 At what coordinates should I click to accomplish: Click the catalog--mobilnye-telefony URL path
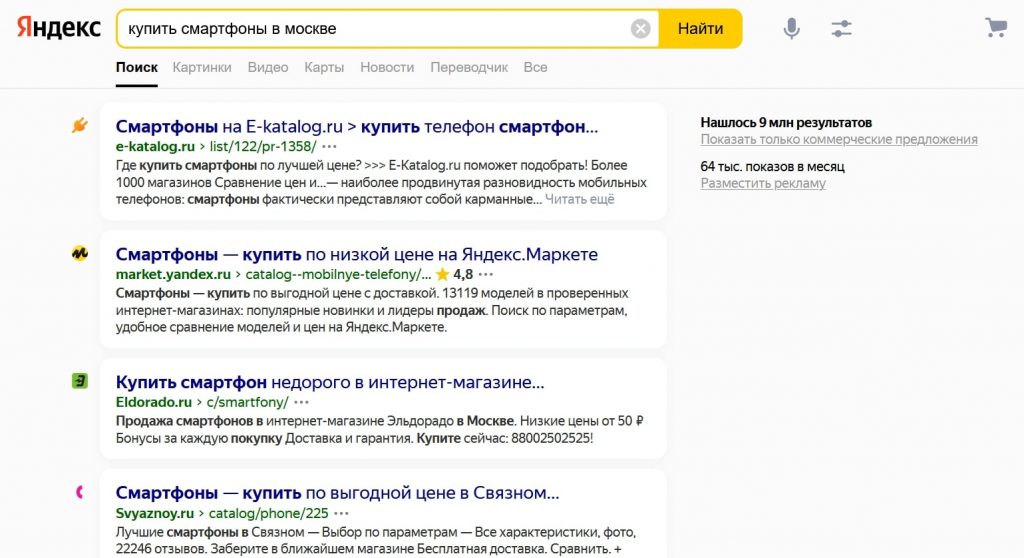[x=338, y=274]
